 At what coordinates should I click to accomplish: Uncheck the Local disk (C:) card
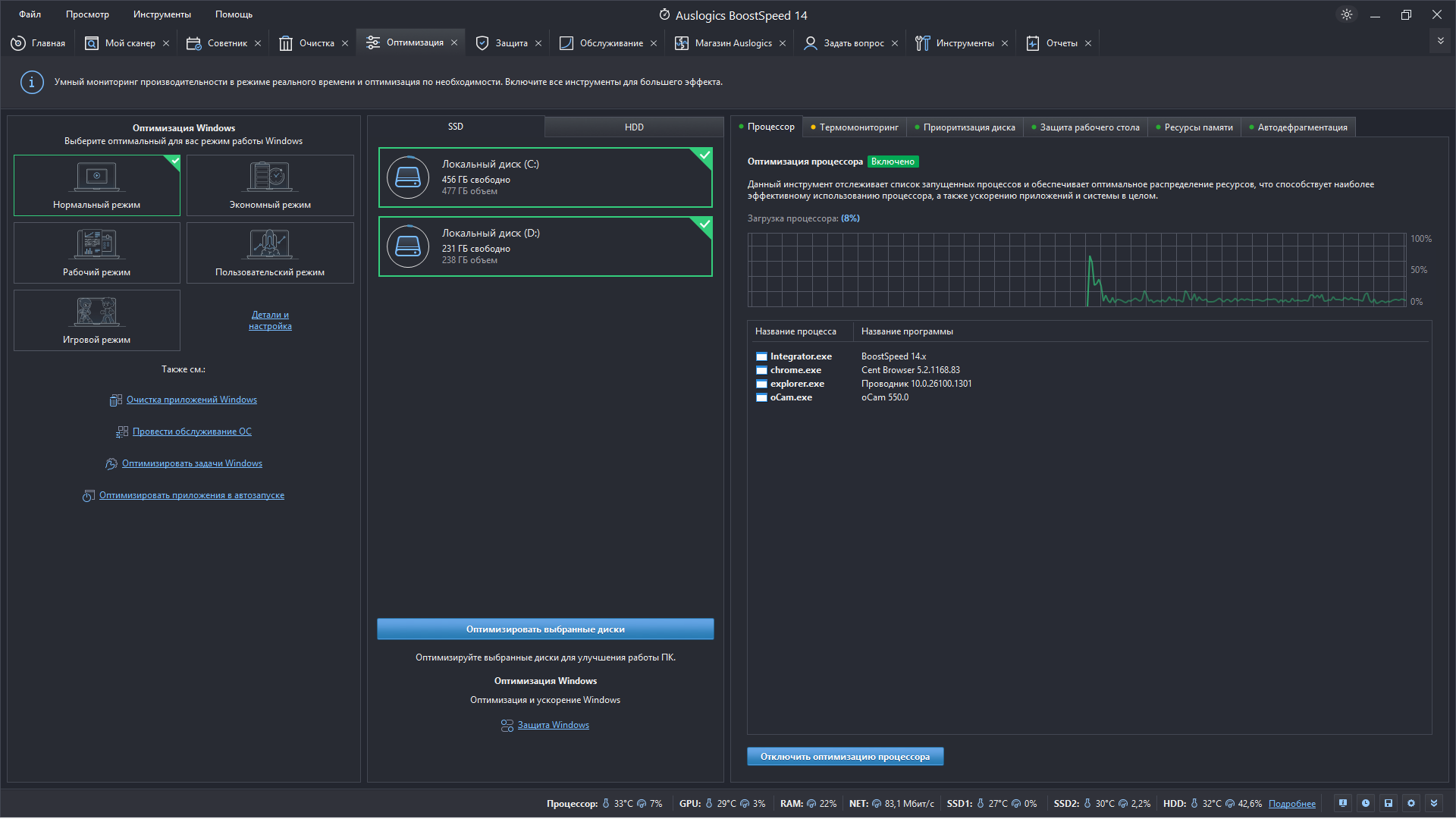545,177
